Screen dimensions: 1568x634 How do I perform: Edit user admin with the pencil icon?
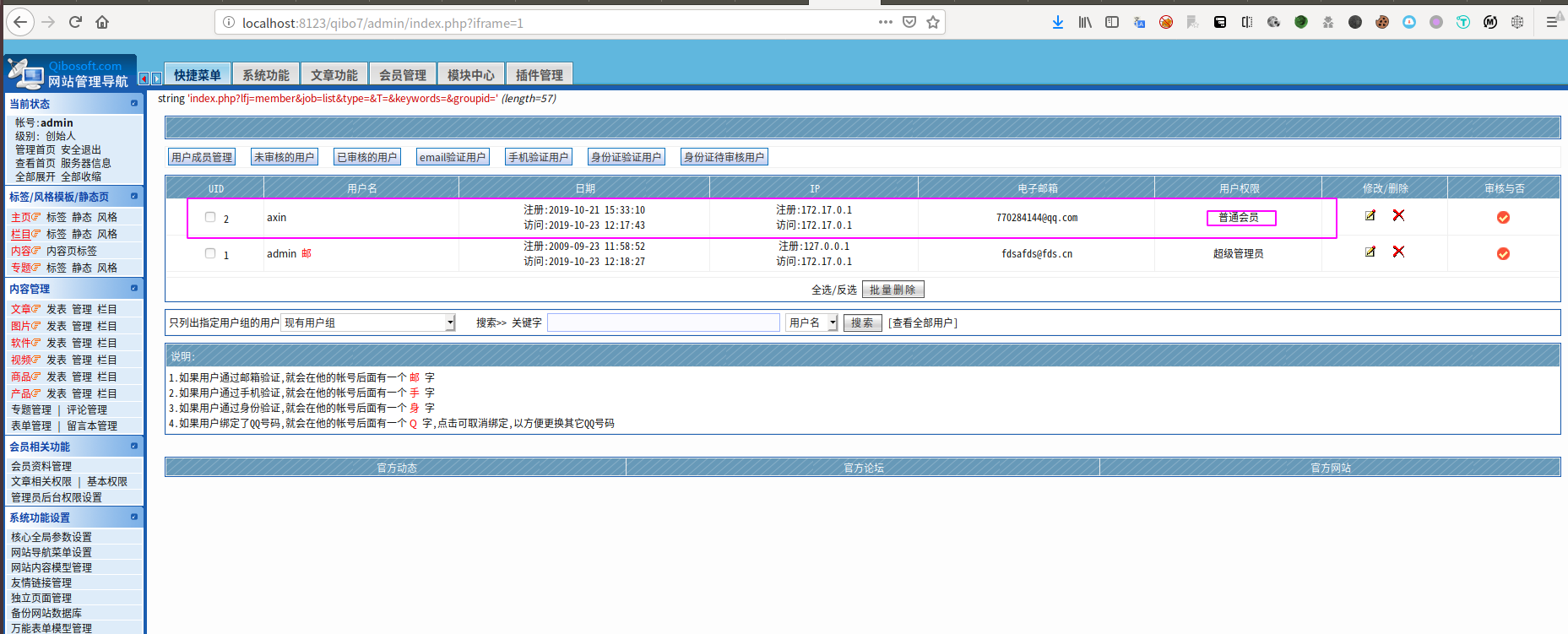point(1370,252)
